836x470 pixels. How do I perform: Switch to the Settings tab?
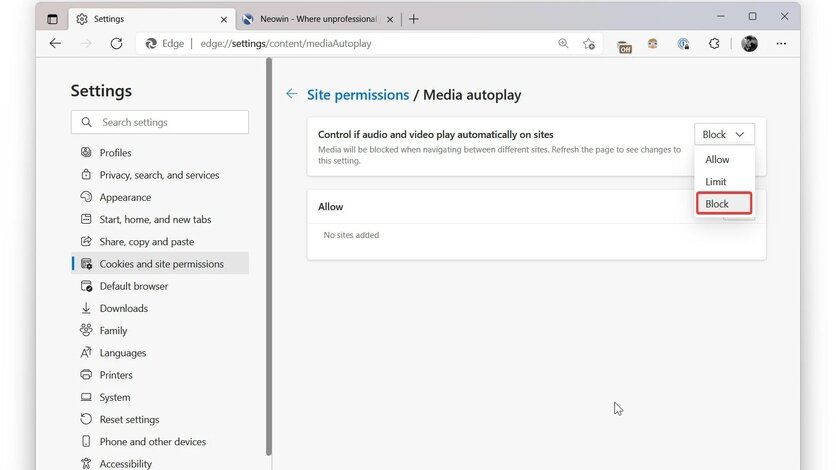(152, 19)
